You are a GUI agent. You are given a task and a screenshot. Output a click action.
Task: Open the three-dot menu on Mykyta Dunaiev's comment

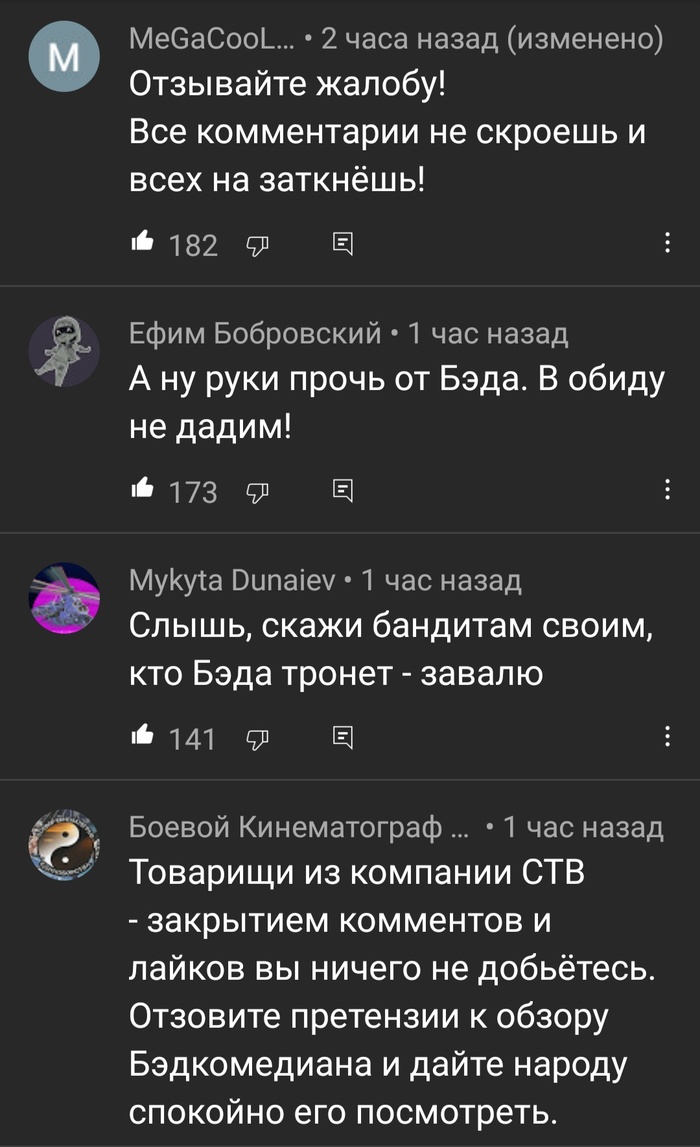coord(667,736)
